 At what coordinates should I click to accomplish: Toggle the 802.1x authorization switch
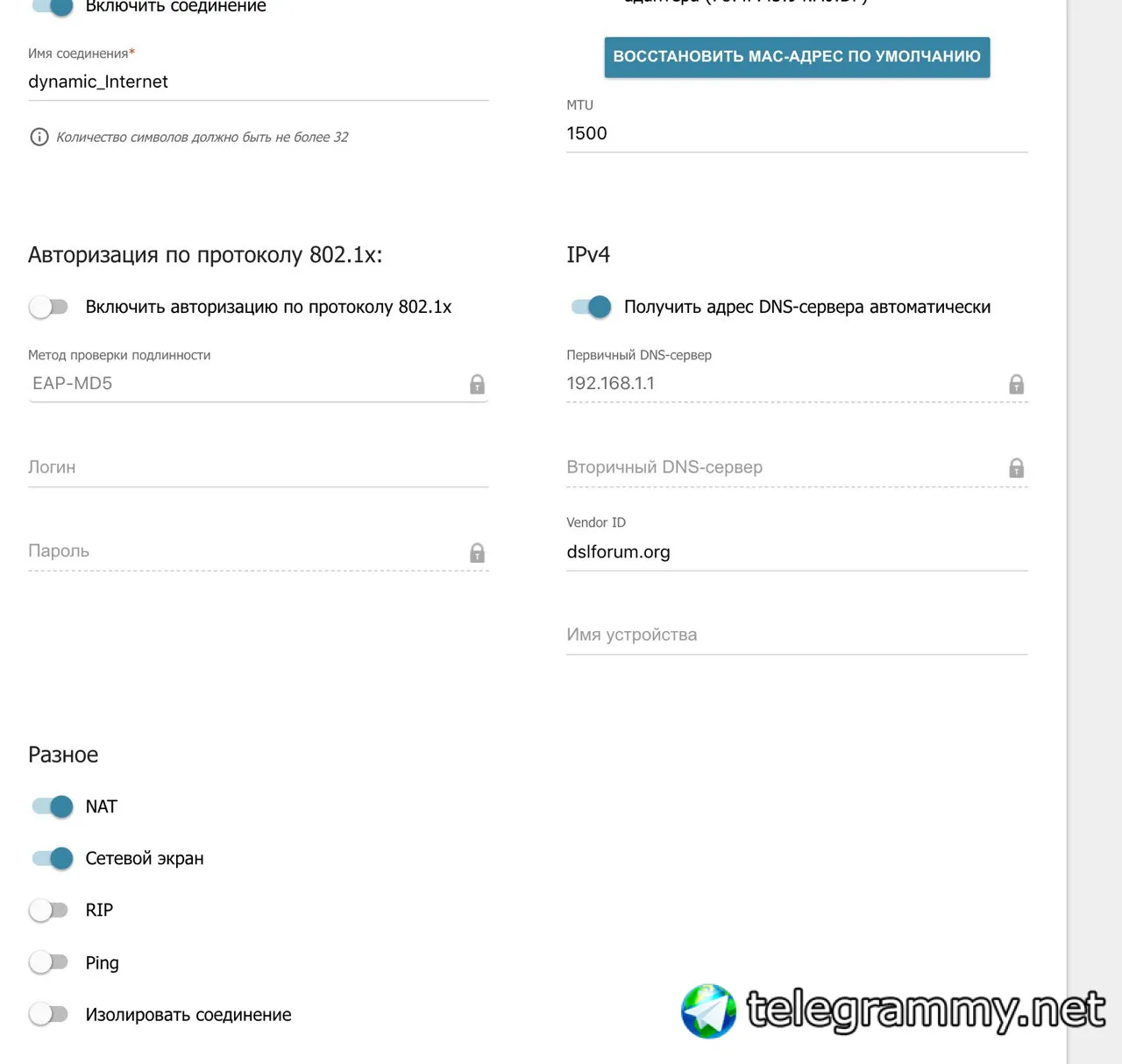(49, 307)
